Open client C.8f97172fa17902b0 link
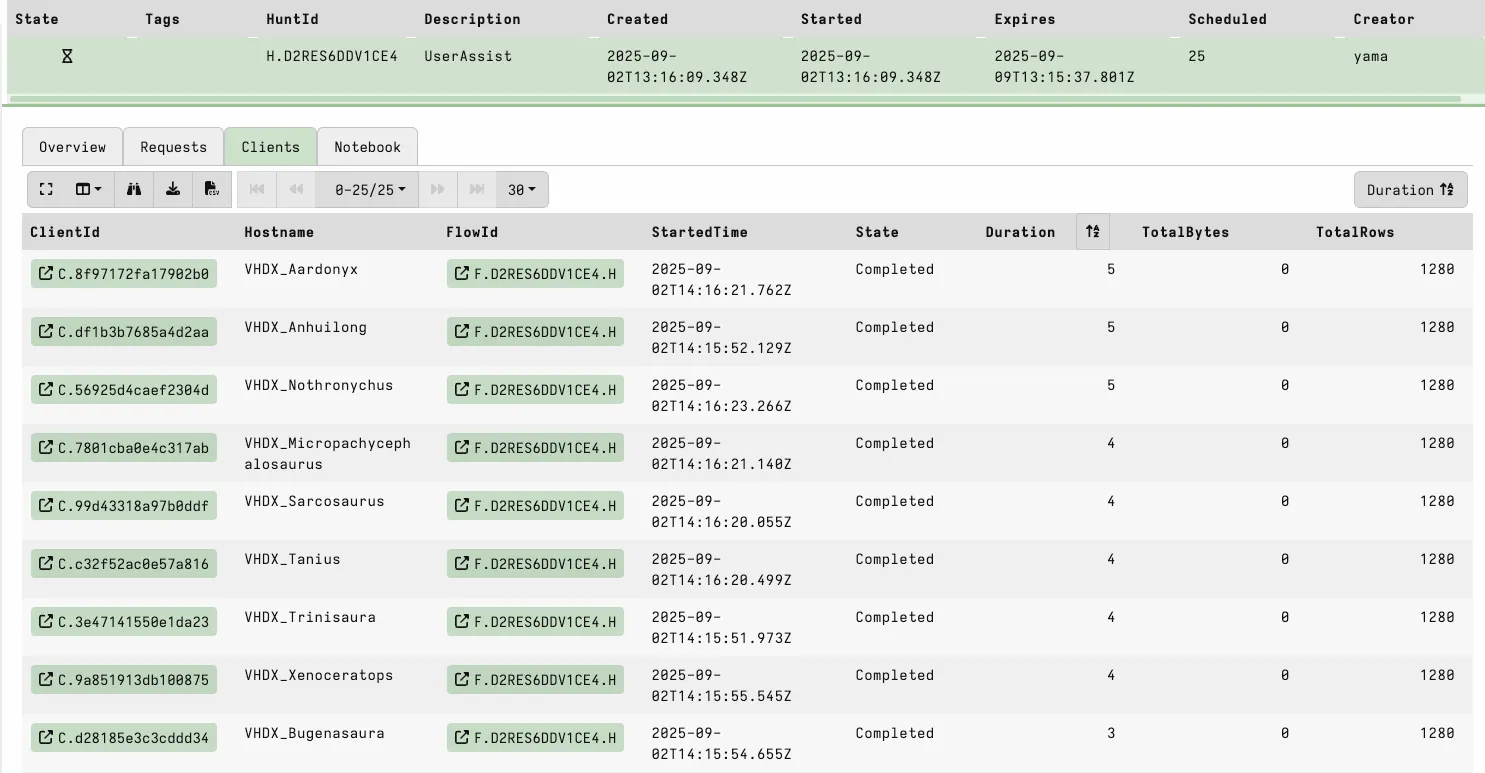 point(124,274)
